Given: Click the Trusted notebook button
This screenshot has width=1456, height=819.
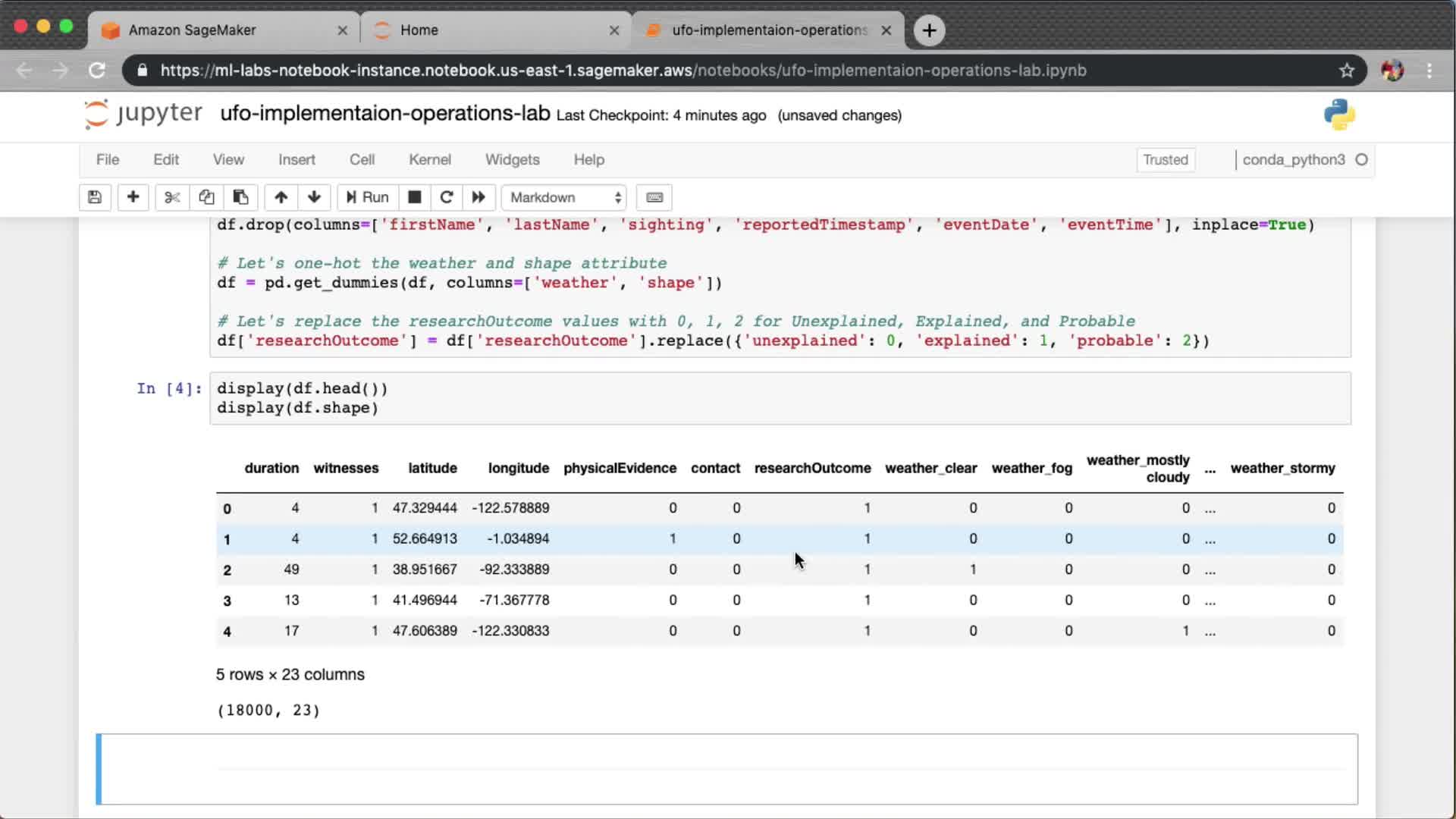Looking at the screenshot, I should click(x=1165, y=160).
